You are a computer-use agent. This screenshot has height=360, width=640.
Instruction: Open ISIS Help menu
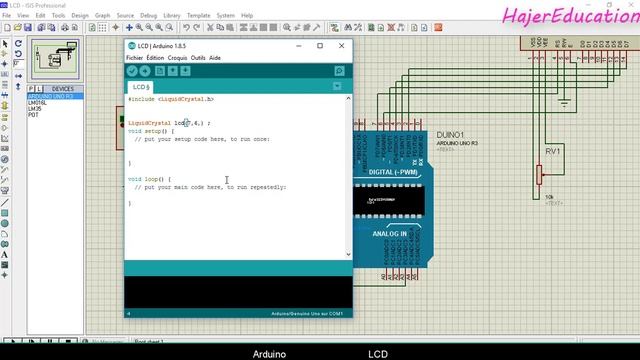(247, 16)
